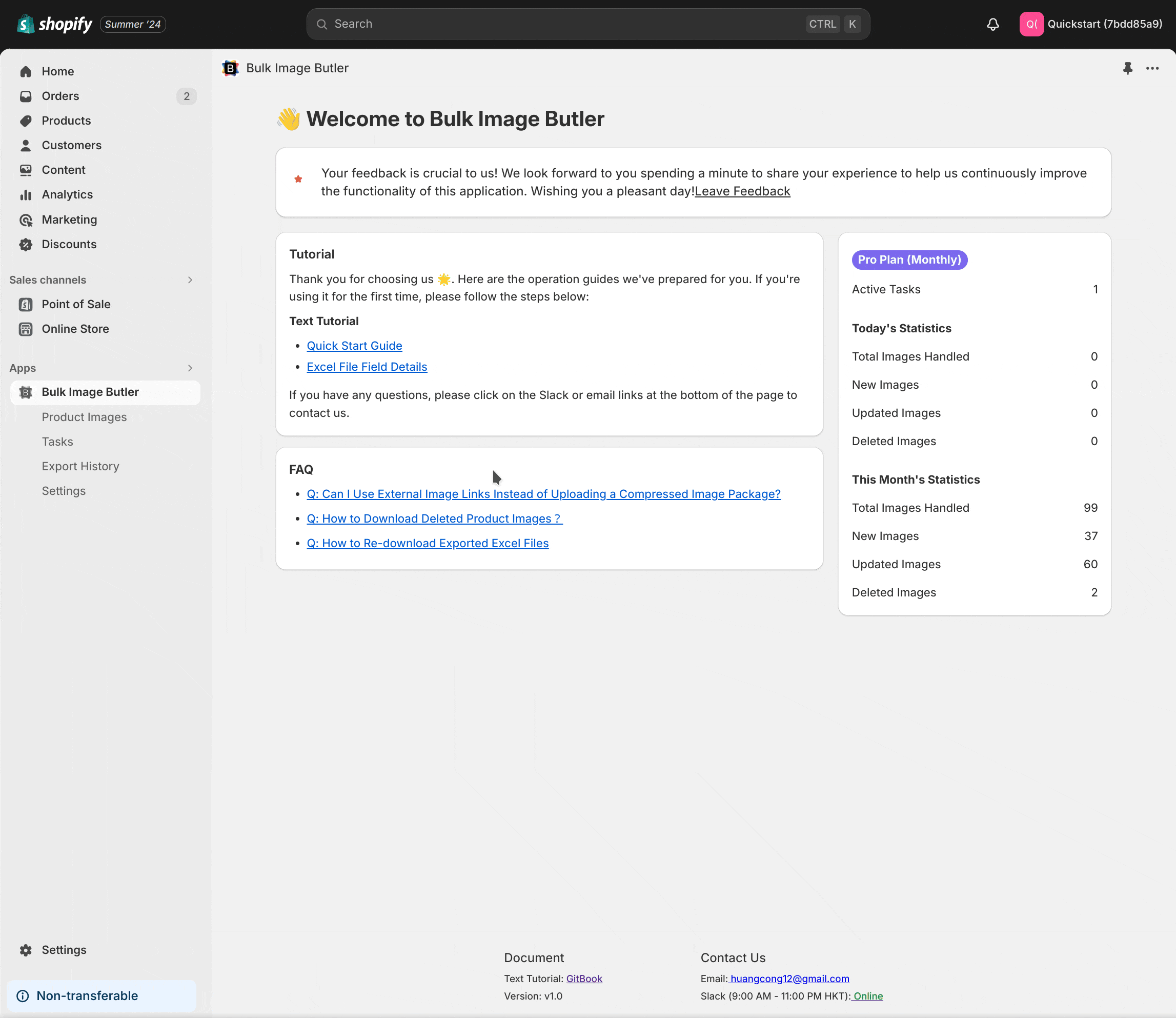Open the Point of Sale channel
Viewport: 1176px width, 1018px height.
click(x=75, y=305)
